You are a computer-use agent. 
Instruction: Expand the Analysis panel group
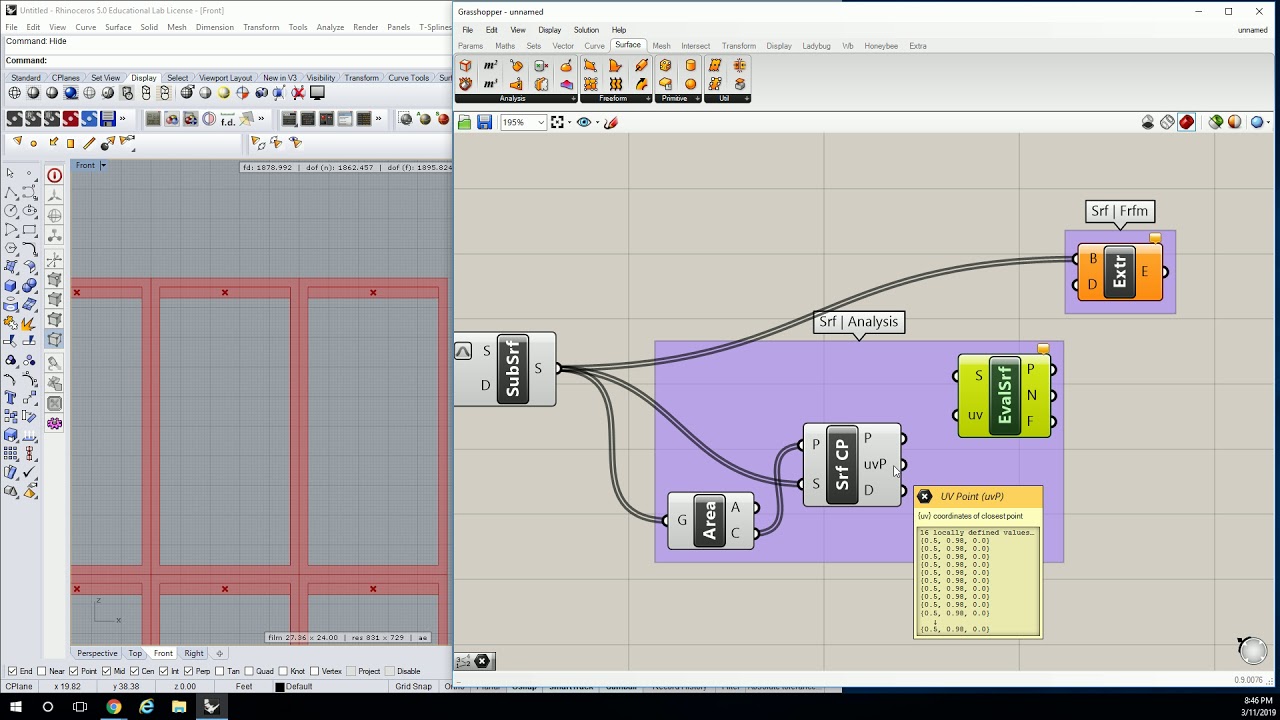pyautogui.click(x=574, y=99)
